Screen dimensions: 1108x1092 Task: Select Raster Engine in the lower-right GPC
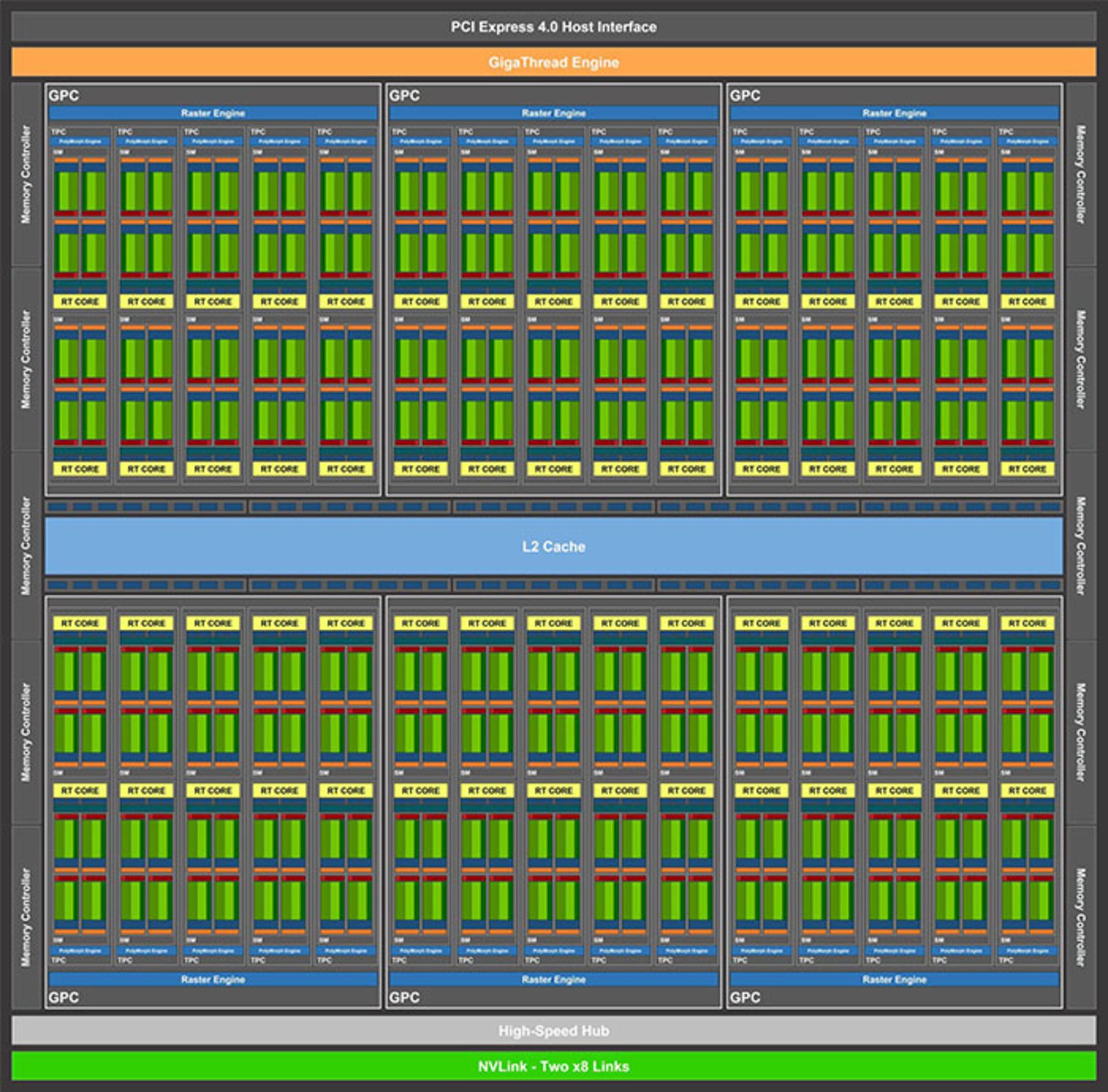(x=894, y=980)
